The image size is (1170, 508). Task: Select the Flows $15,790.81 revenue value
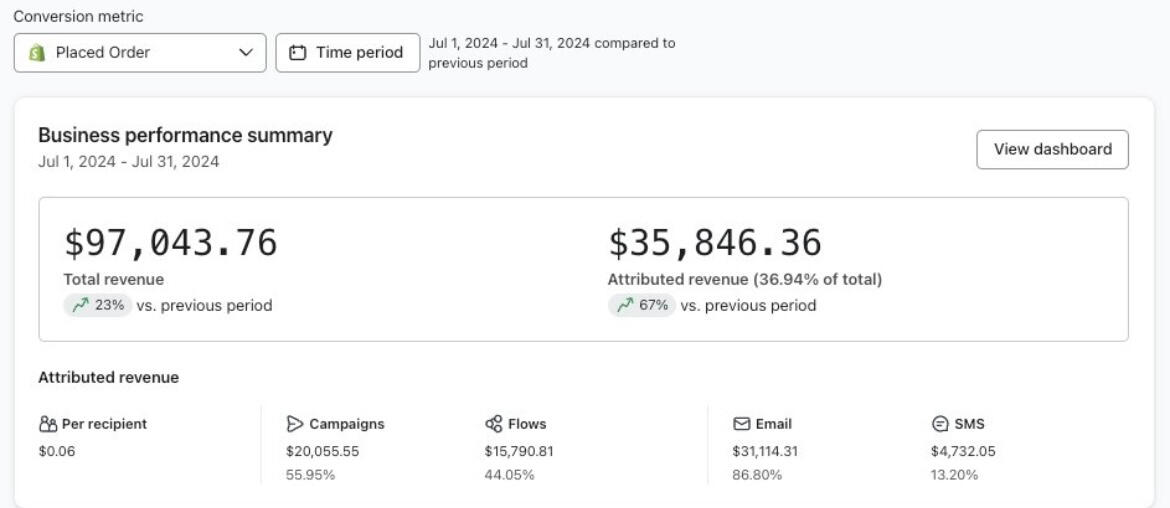tap(519, 451)
